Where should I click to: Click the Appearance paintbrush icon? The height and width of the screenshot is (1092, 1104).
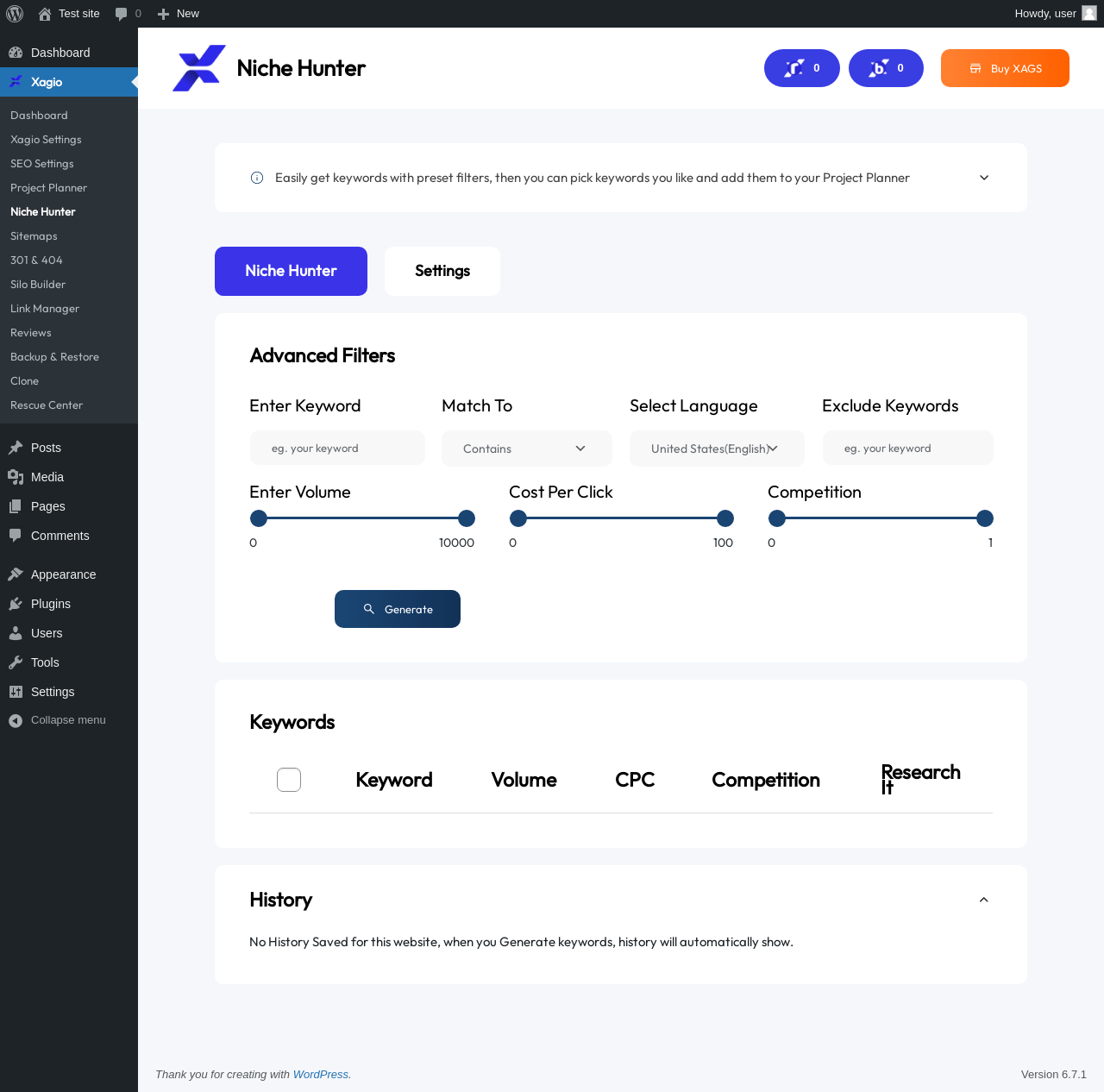click(x=16, y=574)
